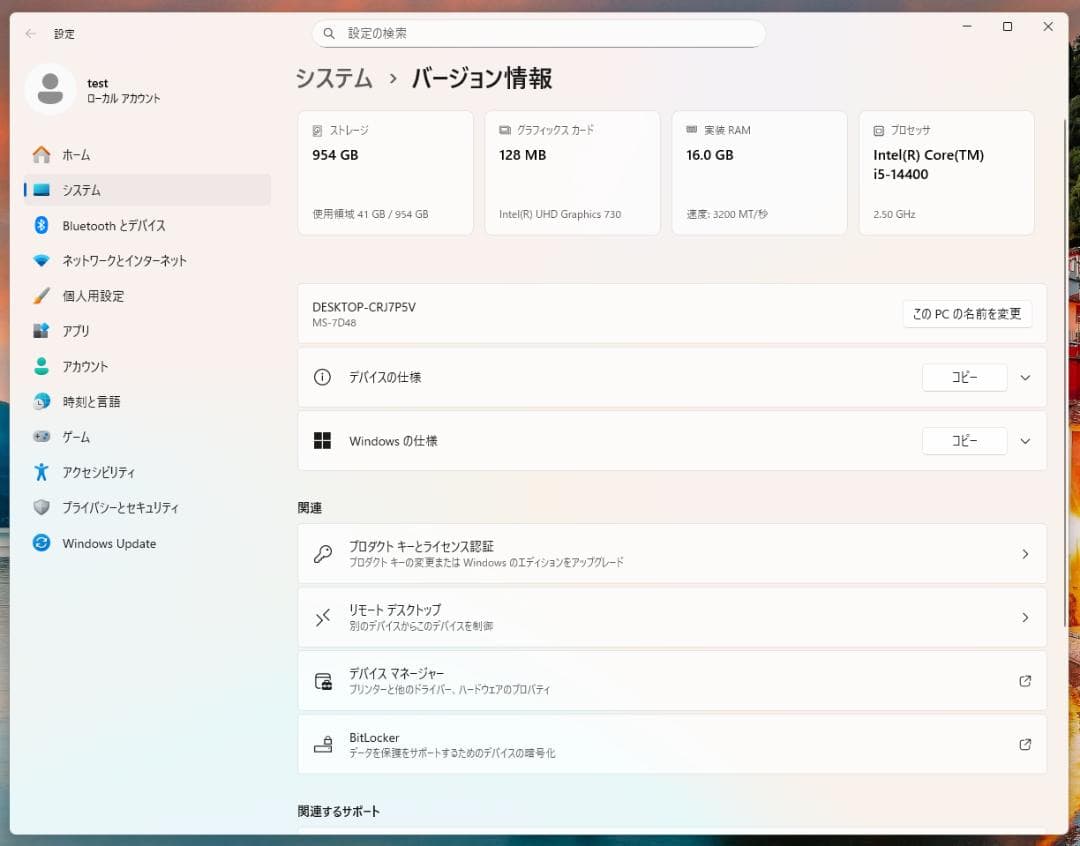Open プロダクト キーとライセンス認証 row

coord(670,553)
